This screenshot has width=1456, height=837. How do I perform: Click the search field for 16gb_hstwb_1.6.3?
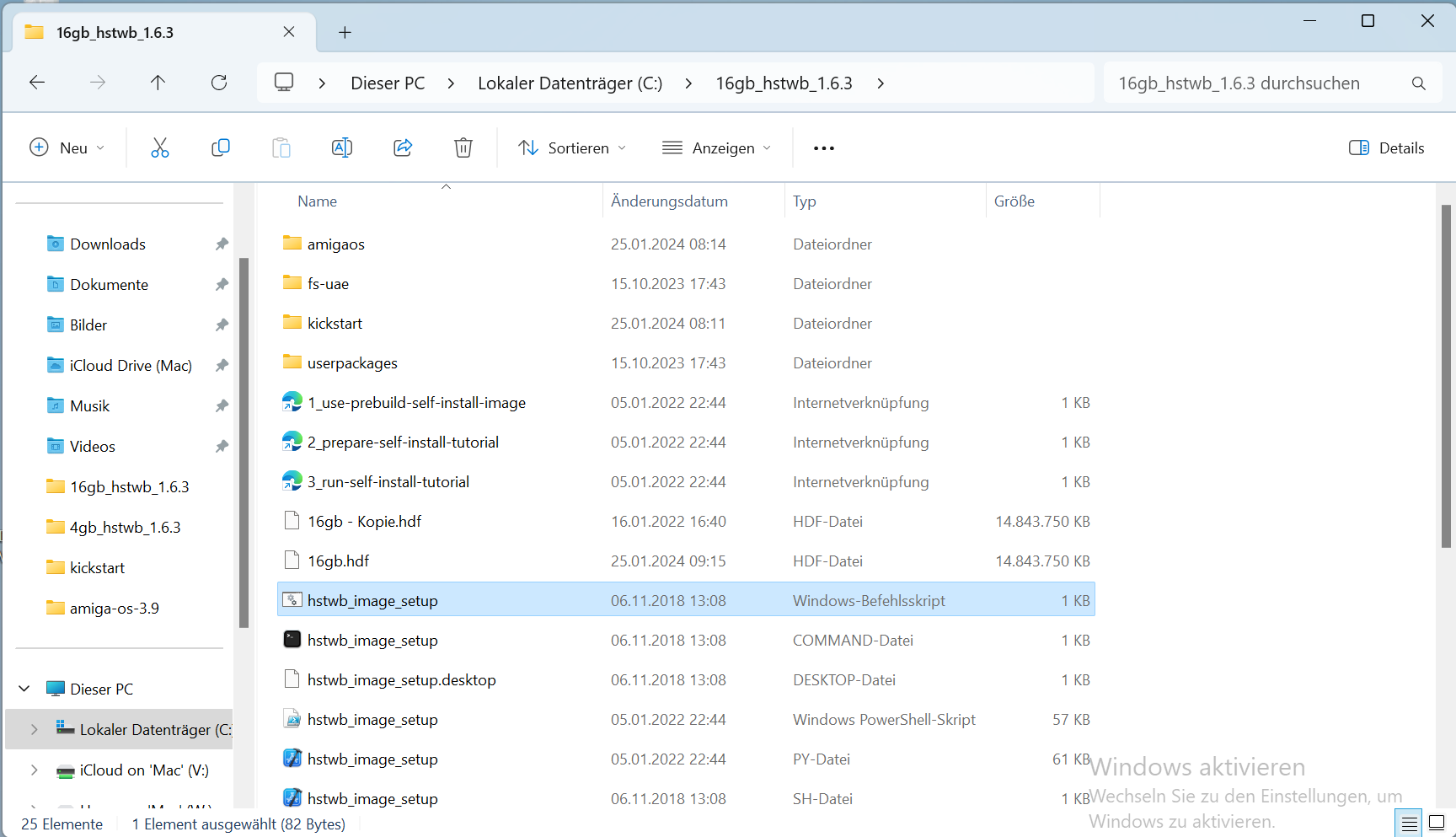[1255, 83]
